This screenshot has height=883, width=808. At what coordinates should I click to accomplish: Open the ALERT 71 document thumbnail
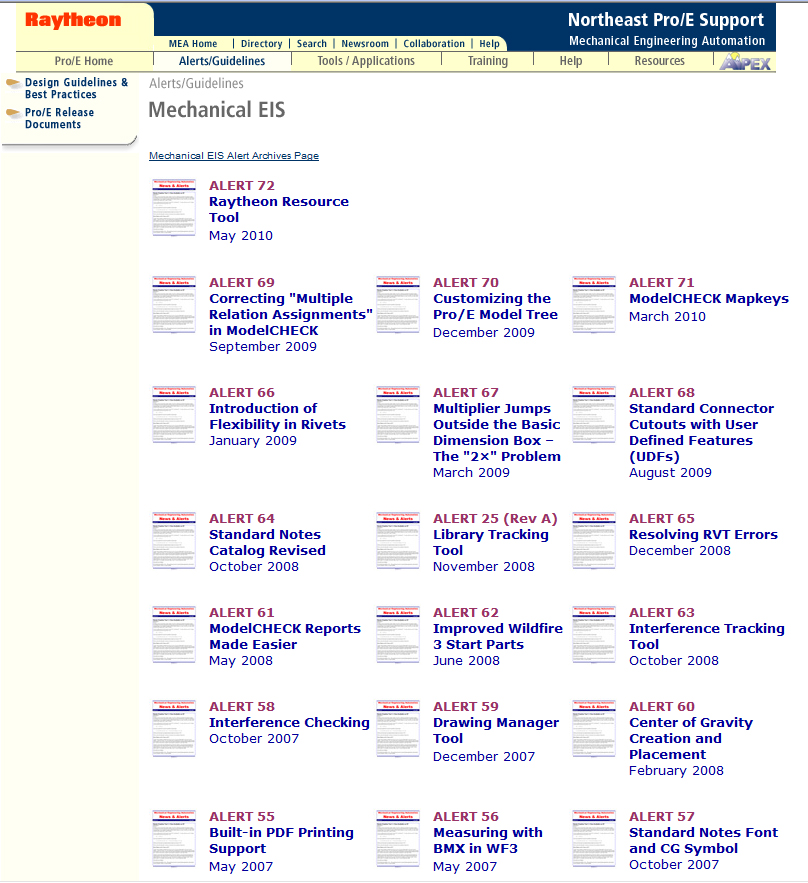pyautogui.click(x=594, y=305)
